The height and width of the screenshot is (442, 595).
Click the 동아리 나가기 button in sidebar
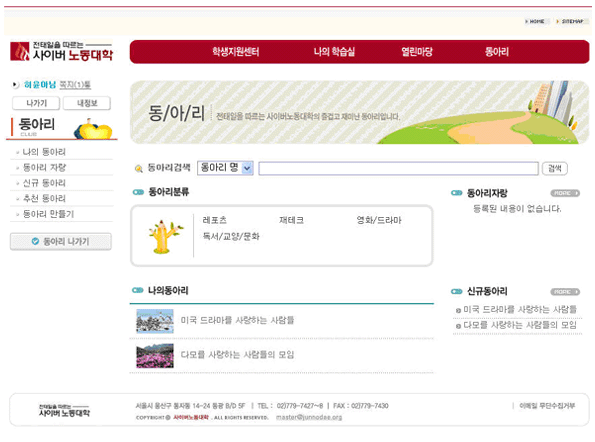click(x=61, y=241)
